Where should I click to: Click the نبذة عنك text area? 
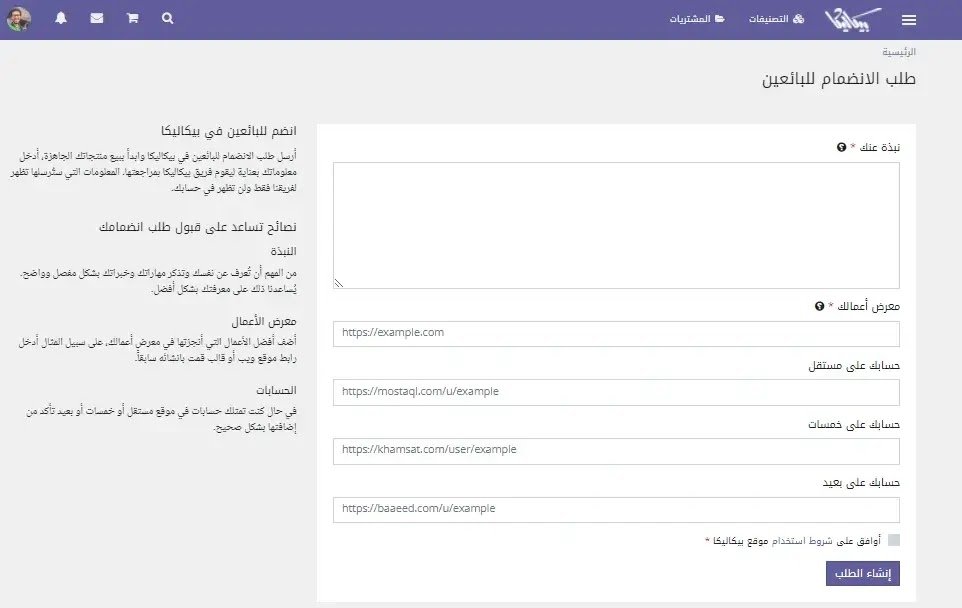click(616, 225)
